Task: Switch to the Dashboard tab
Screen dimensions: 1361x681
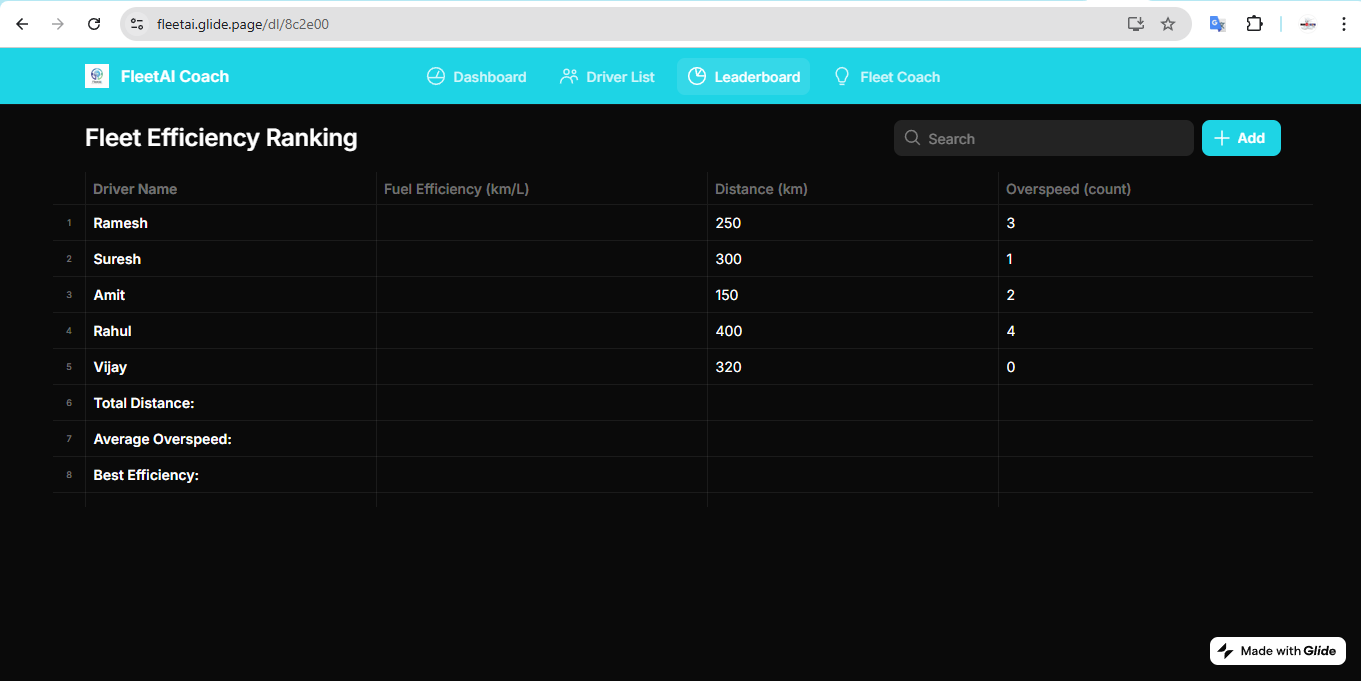Action: 476,76
